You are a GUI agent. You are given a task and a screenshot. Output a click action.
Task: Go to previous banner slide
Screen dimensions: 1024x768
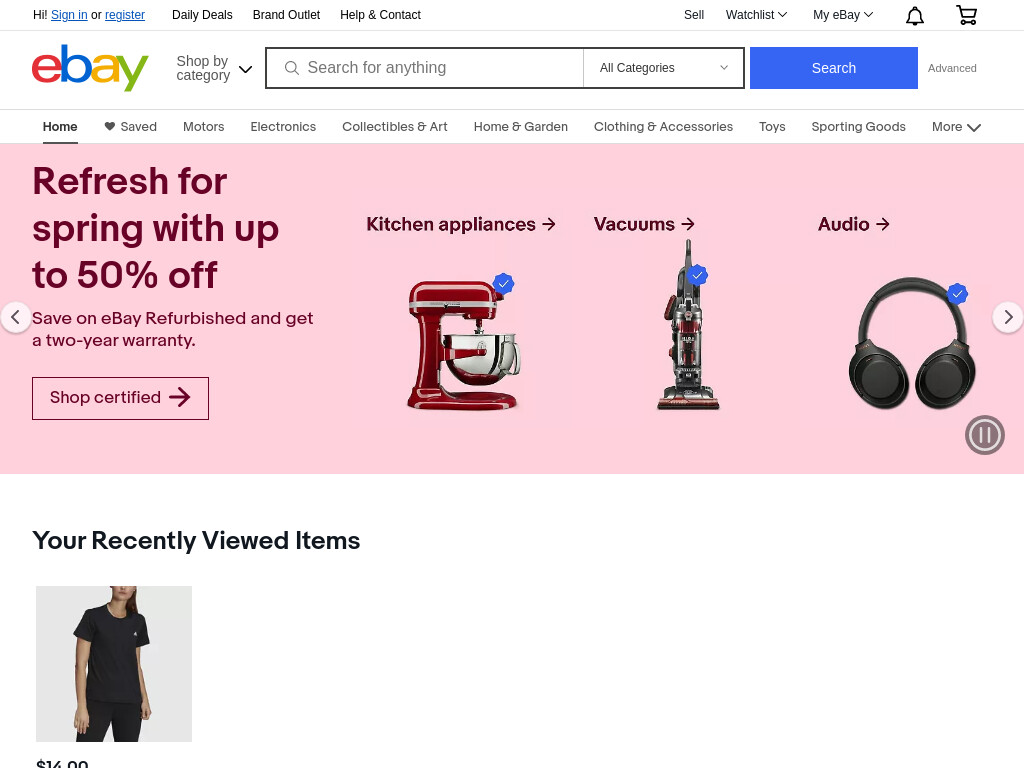[x=16, y=317]
